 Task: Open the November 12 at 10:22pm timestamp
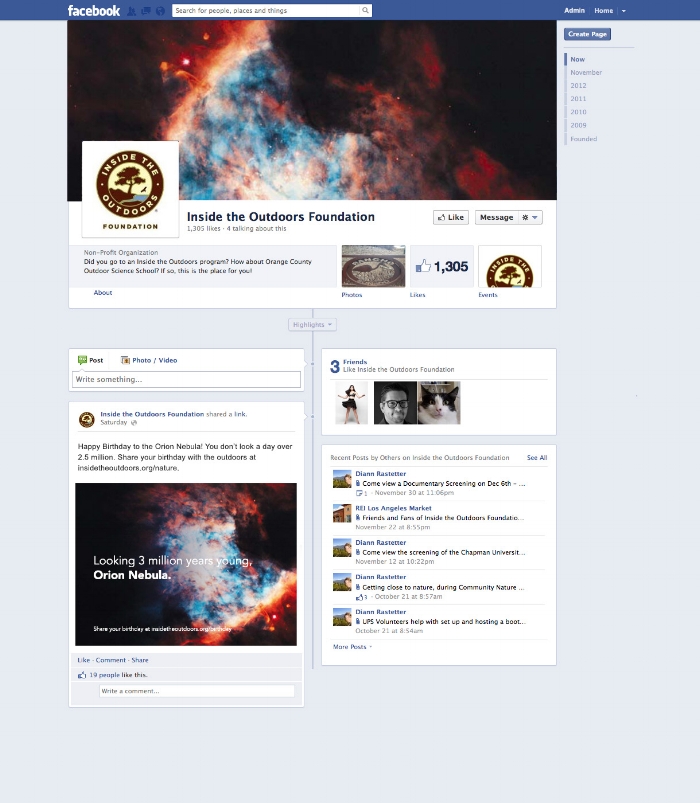tap(395, 562)
